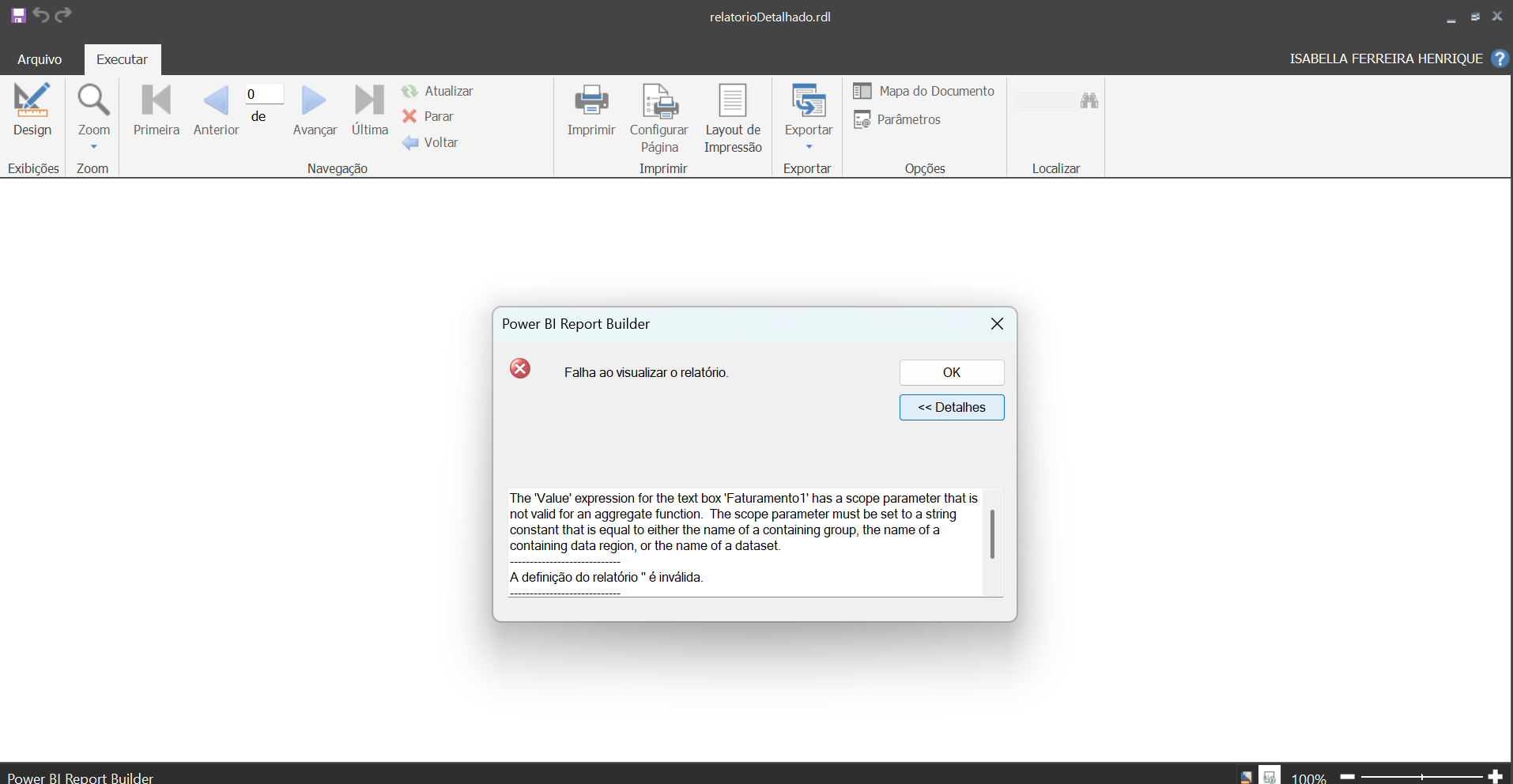
Task: Toggle Mapa do Documento pane
Action: (923, 91)
